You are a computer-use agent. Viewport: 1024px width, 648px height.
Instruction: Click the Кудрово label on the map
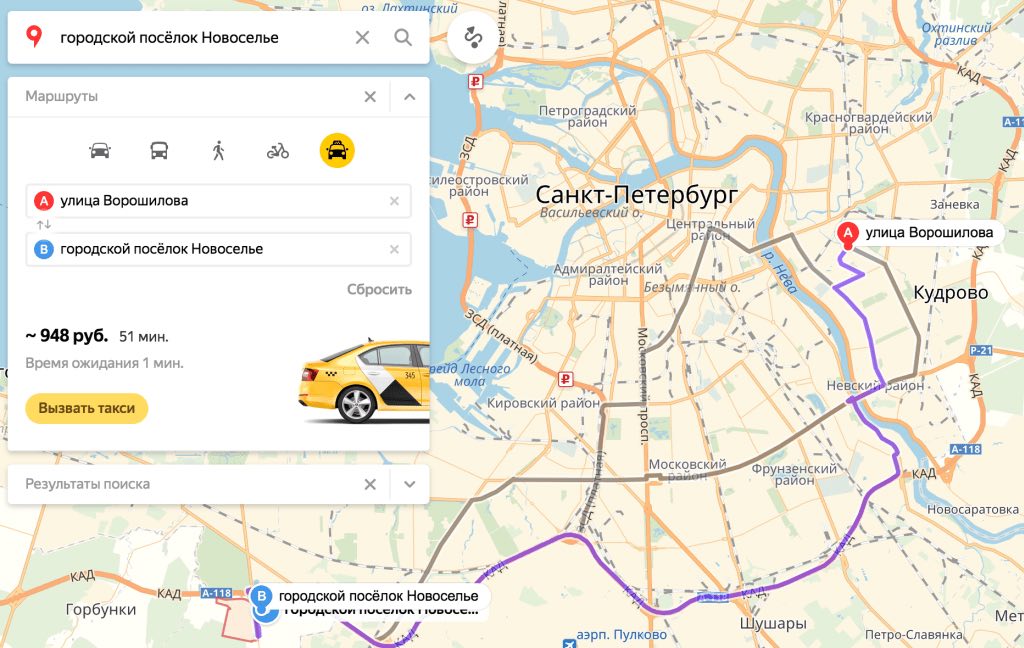coord(950,293)
